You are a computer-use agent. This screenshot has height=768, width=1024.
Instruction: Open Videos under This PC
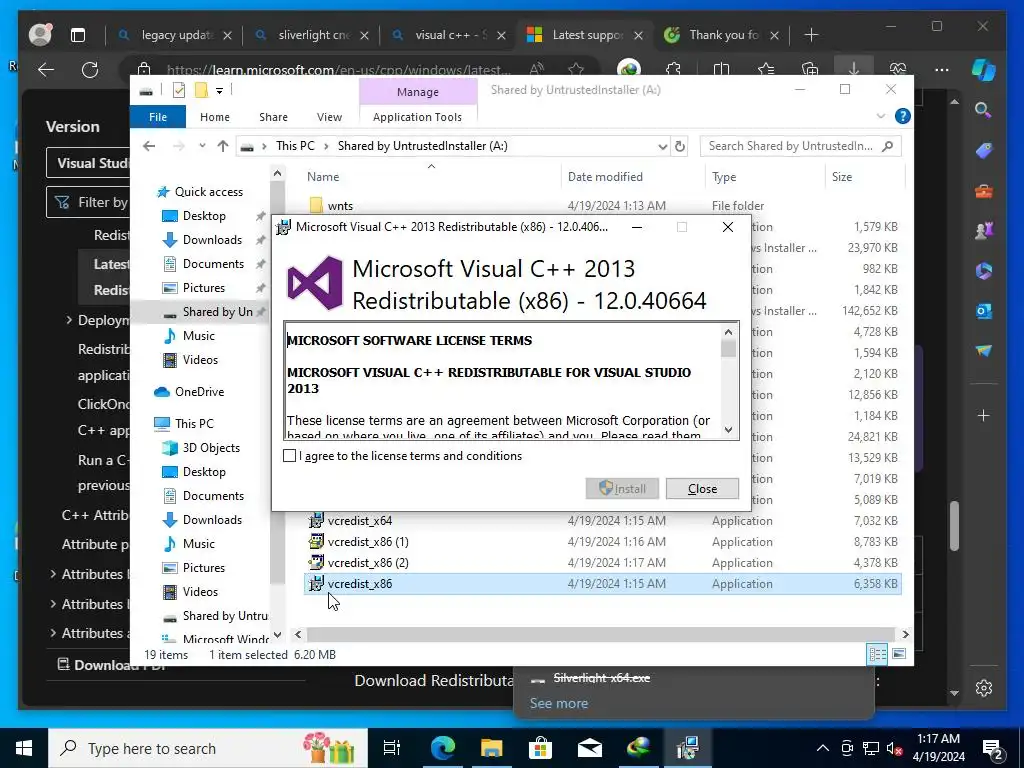pyautogui.click(x=200, y=592)
